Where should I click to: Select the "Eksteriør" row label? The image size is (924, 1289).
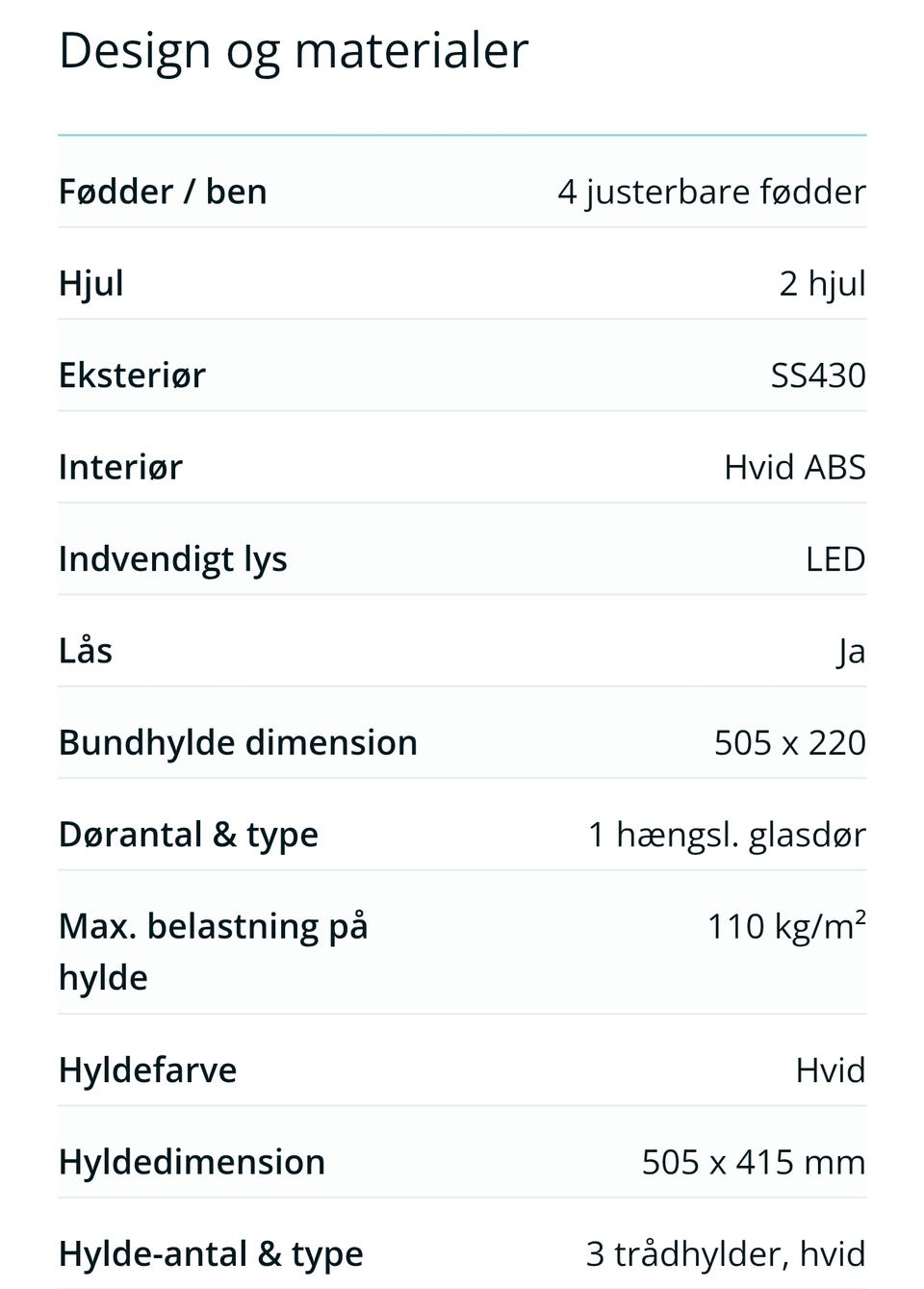(132, 374)
